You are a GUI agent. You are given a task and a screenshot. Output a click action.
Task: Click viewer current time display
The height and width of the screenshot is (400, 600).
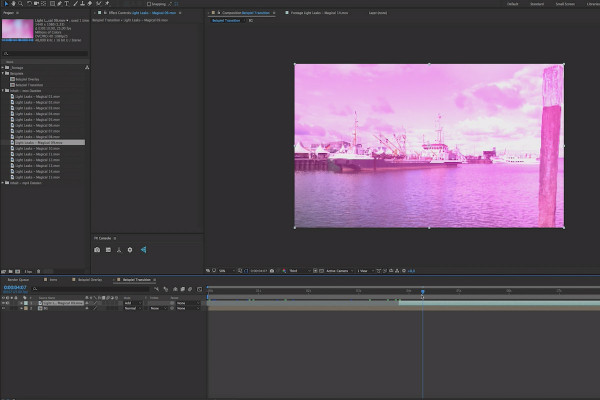click(x=259, y=271)
